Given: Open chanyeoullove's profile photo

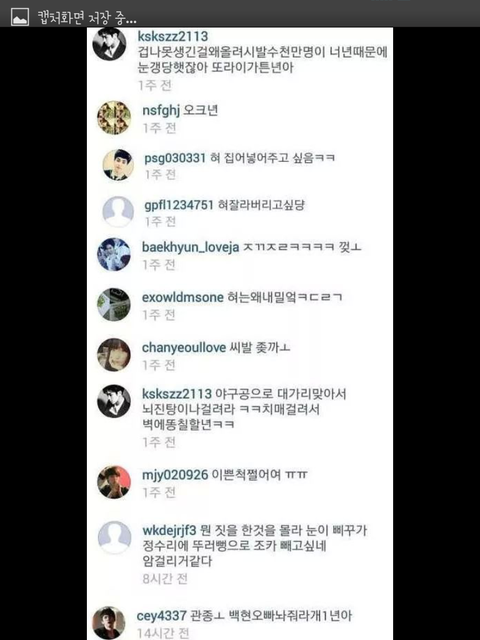Looking at the screenshot, I should [x=114, y=355].
